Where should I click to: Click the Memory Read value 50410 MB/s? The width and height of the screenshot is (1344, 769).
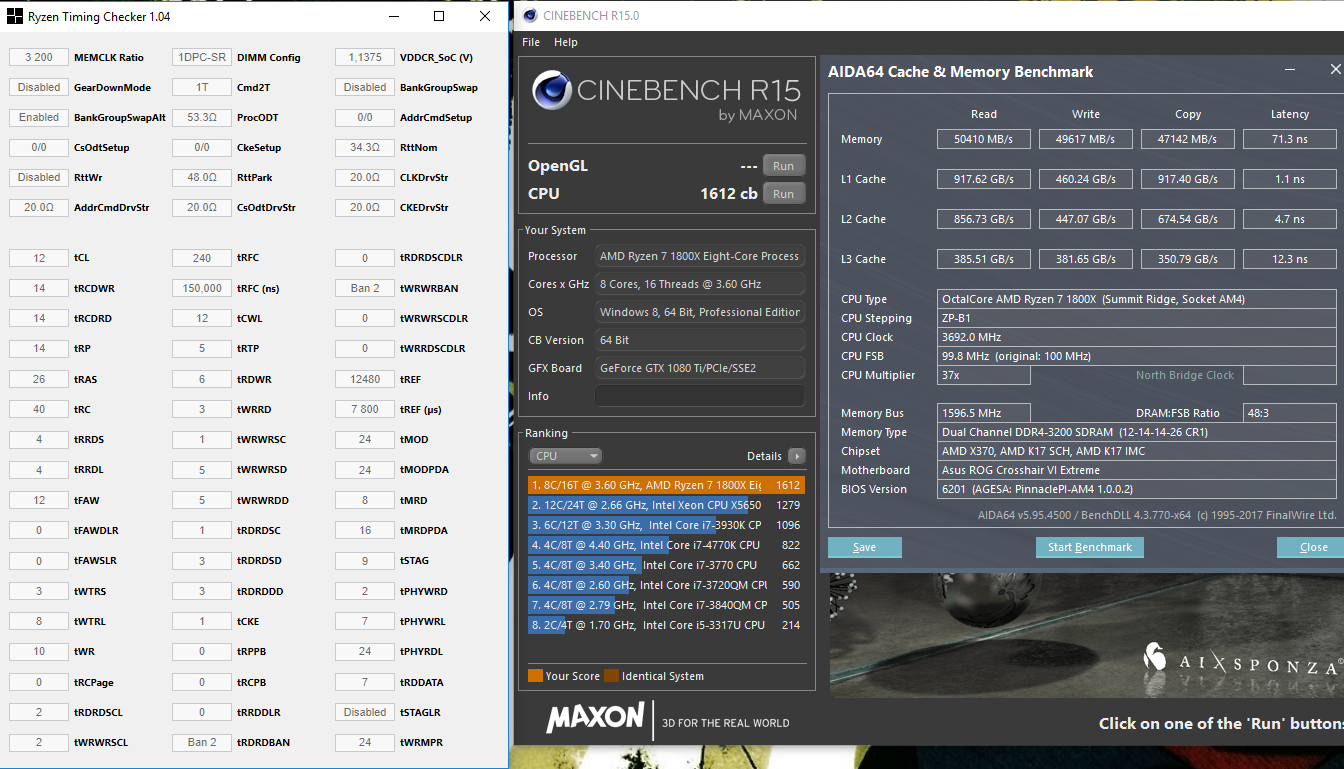click(983, 139)
